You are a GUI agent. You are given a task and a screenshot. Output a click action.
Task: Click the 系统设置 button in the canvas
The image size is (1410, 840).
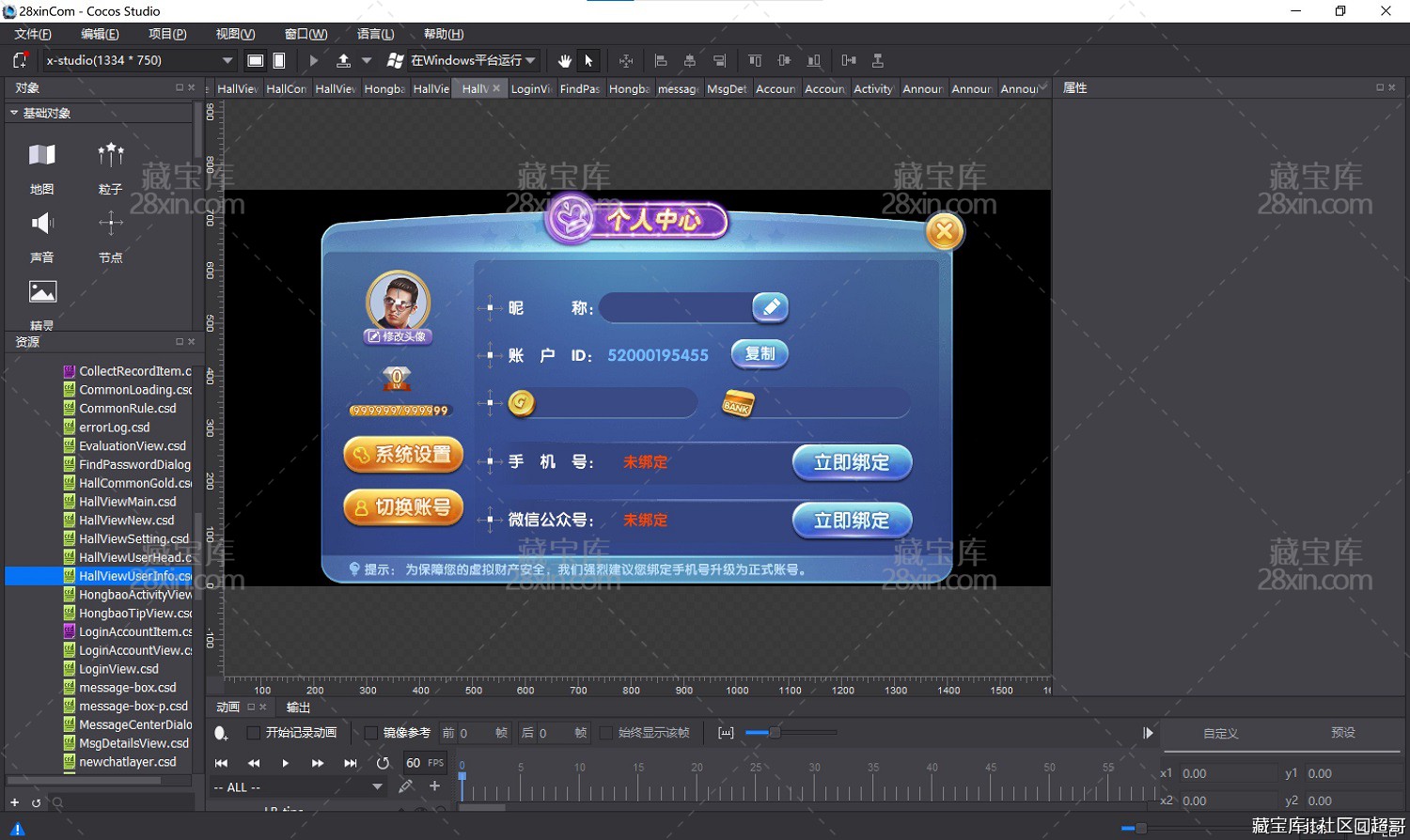click(x=402, y=455)
